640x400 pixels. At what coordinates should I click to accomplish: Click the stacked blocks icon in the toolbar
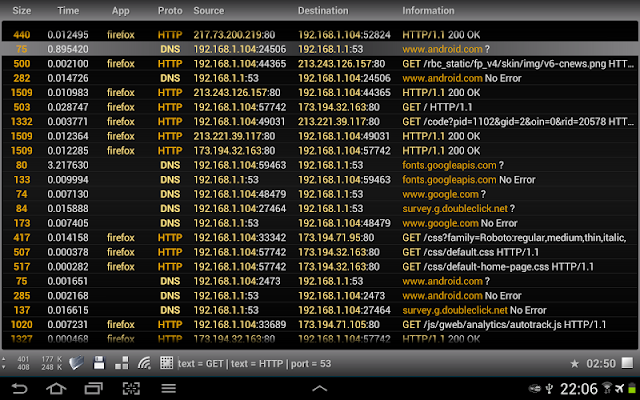(x=122, y=363)
